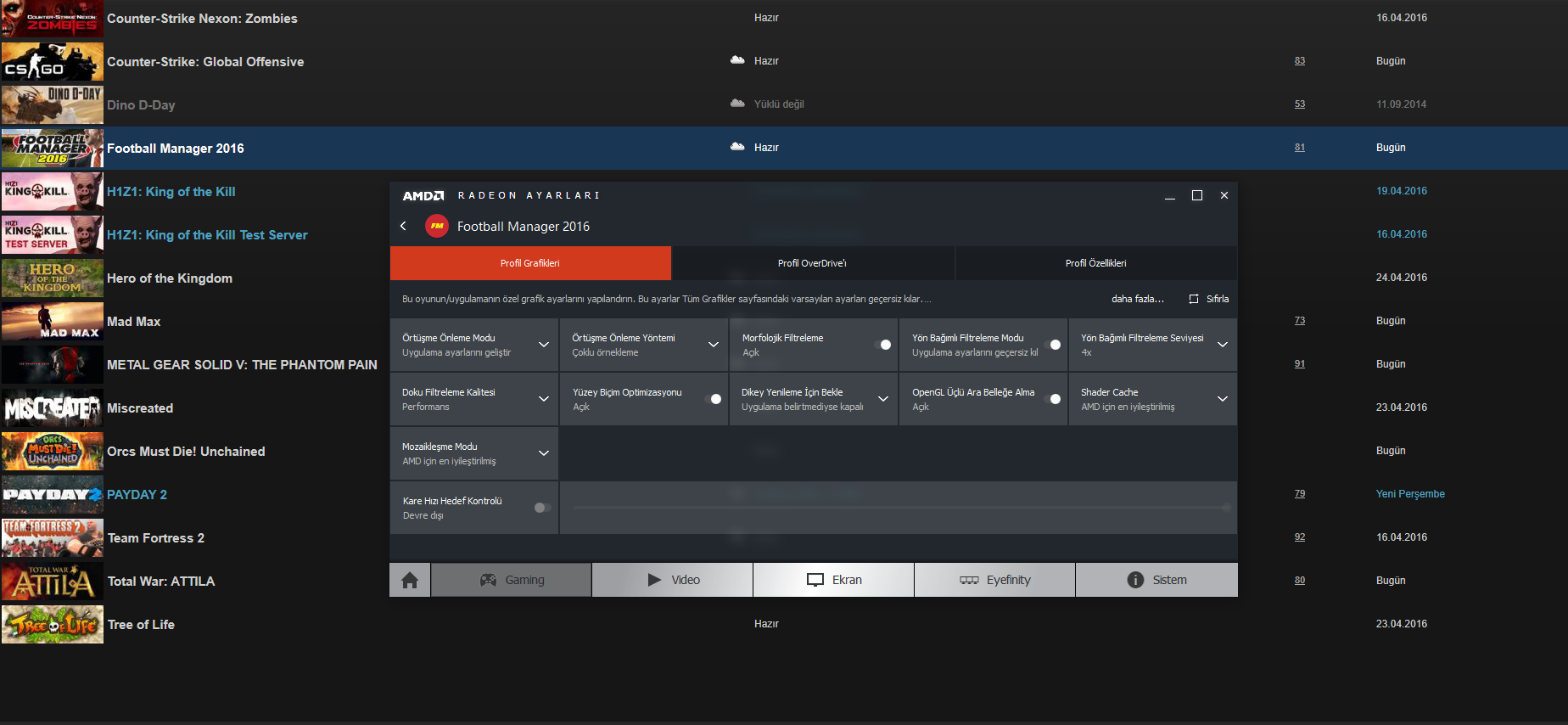
Task: Select the H1Z1 Test Server thumbnail
Action: (x=53, y=235)
